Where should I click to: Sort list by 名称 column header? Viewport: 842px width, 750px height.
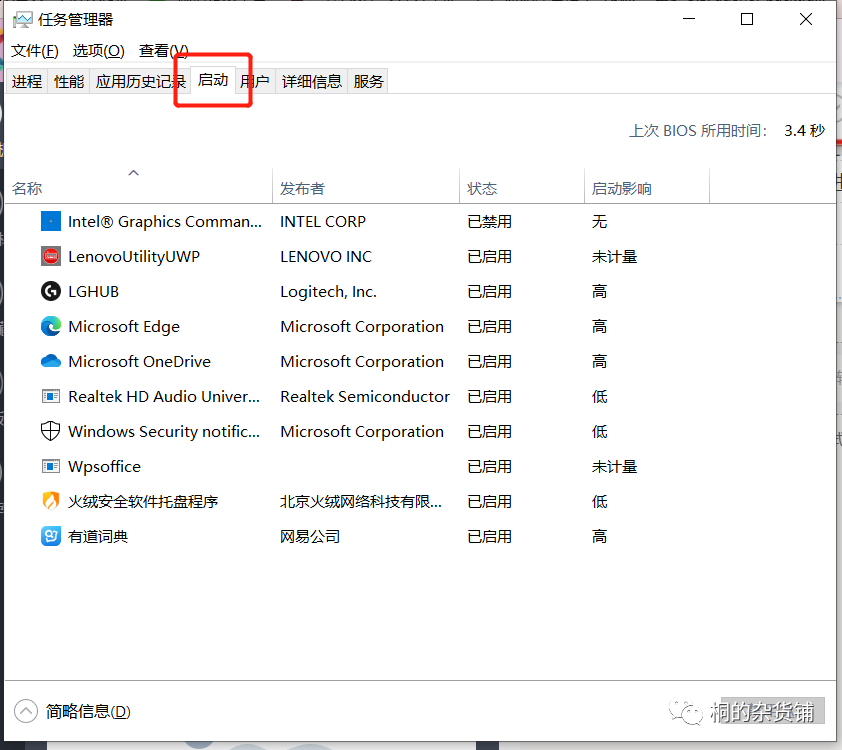point(28,188)
